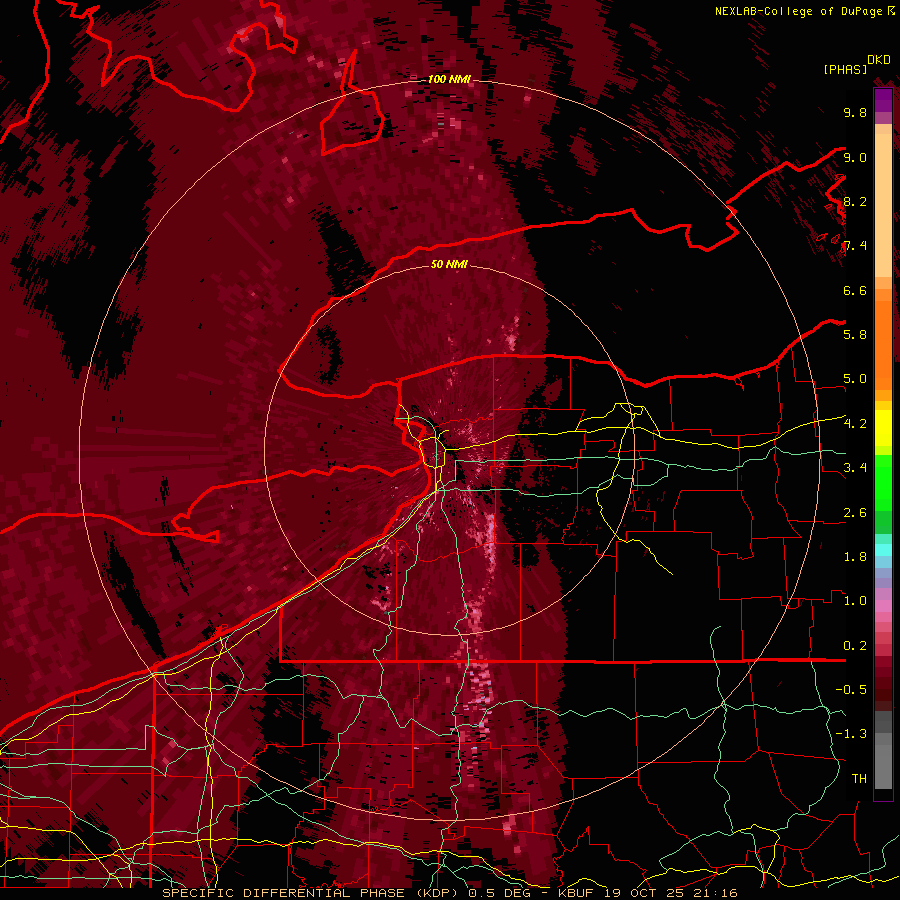Click the 9.0 value on the color scale

[855, 157]
